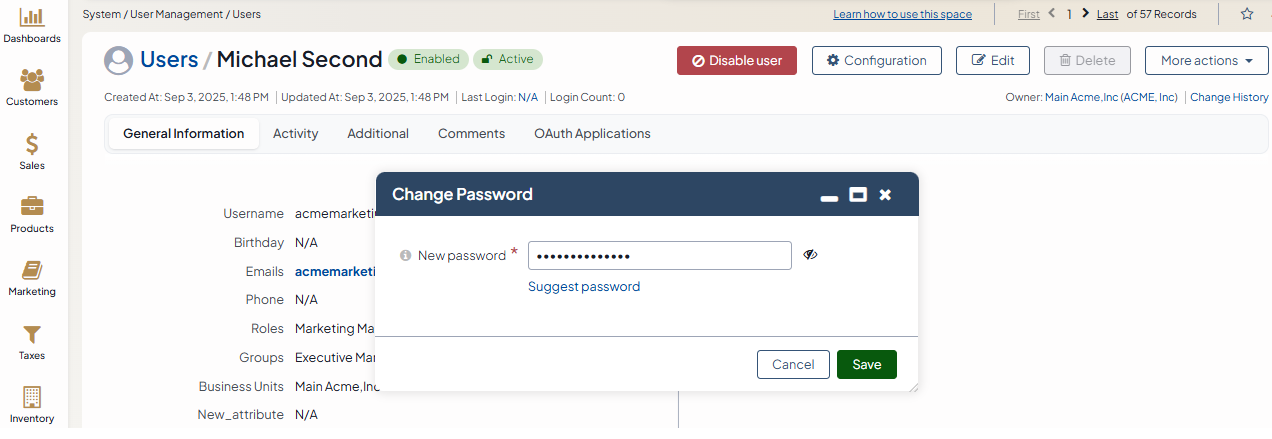Screen dimensions: 1272x439
Task: Open the Inventory building icon
Action: pos(32,397)
